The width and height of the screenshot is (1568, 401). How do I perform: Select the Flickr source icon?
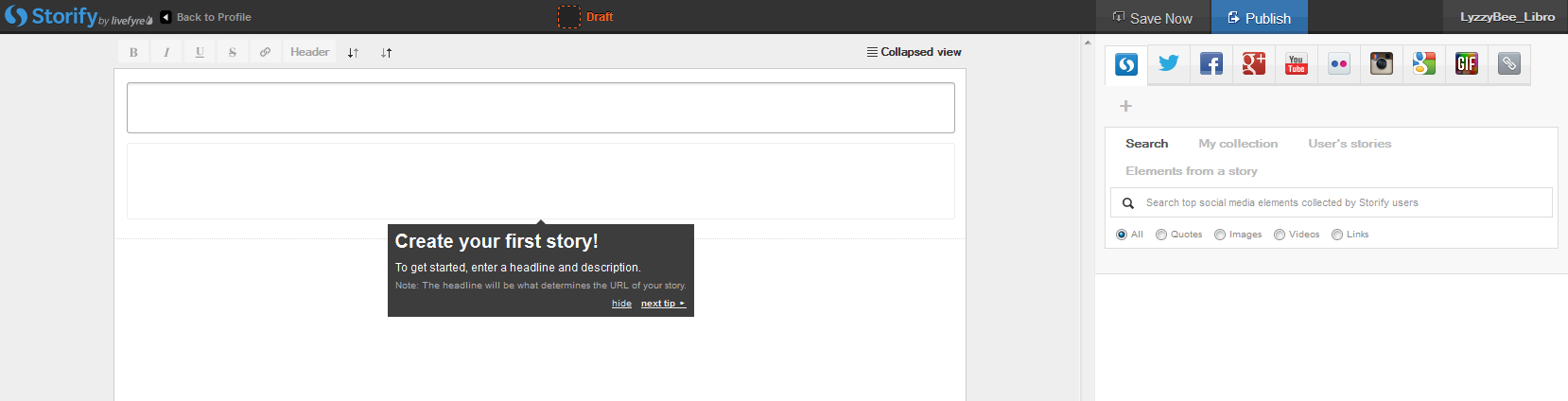tap(1339, 64)
